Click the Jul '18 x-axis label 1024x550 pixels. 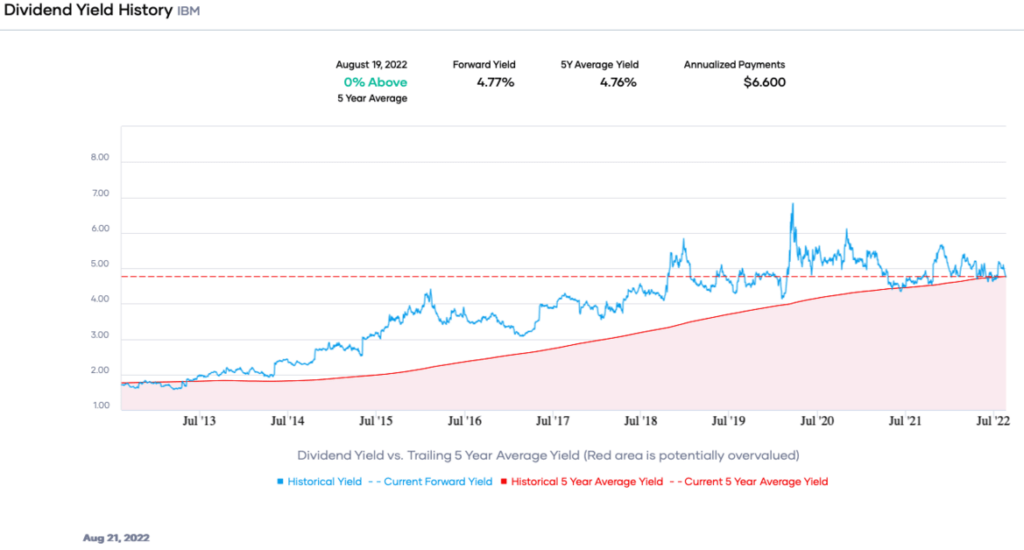(x=641, y=421)
